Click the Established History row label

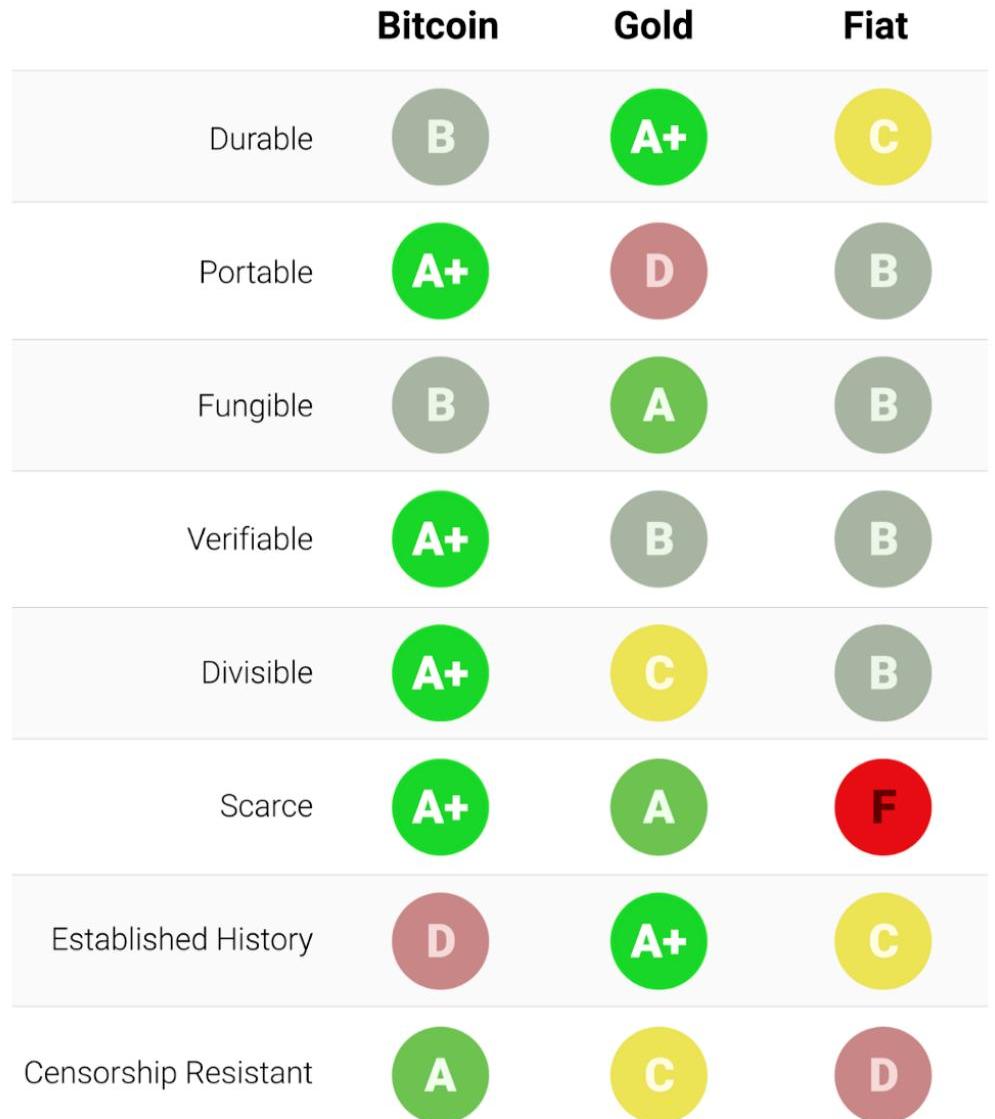182,940
